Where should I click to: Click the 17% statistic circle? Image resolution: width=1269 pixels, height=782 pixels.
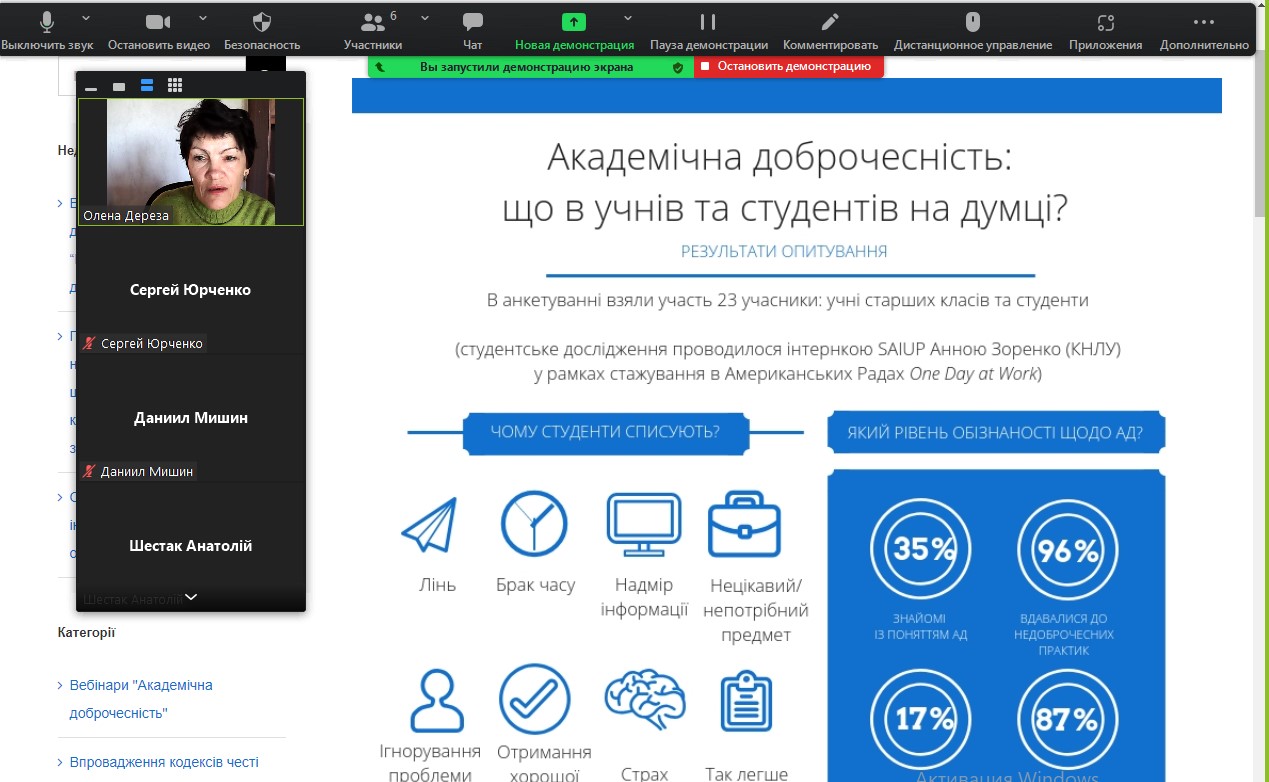pyautogui.click(x=920, y=719)
